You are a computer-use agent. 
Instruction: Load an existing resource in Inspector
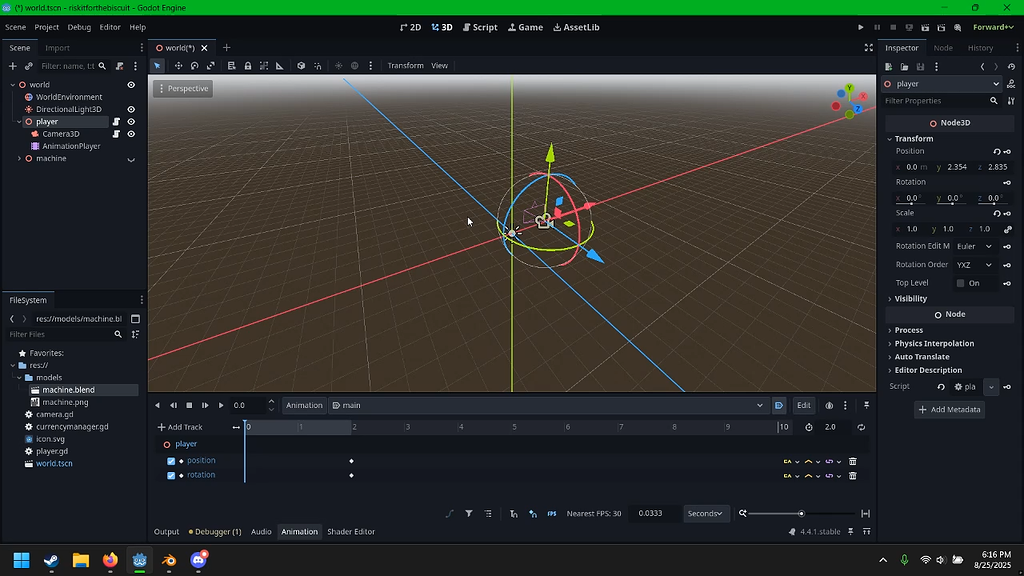(x=904, y=67)
